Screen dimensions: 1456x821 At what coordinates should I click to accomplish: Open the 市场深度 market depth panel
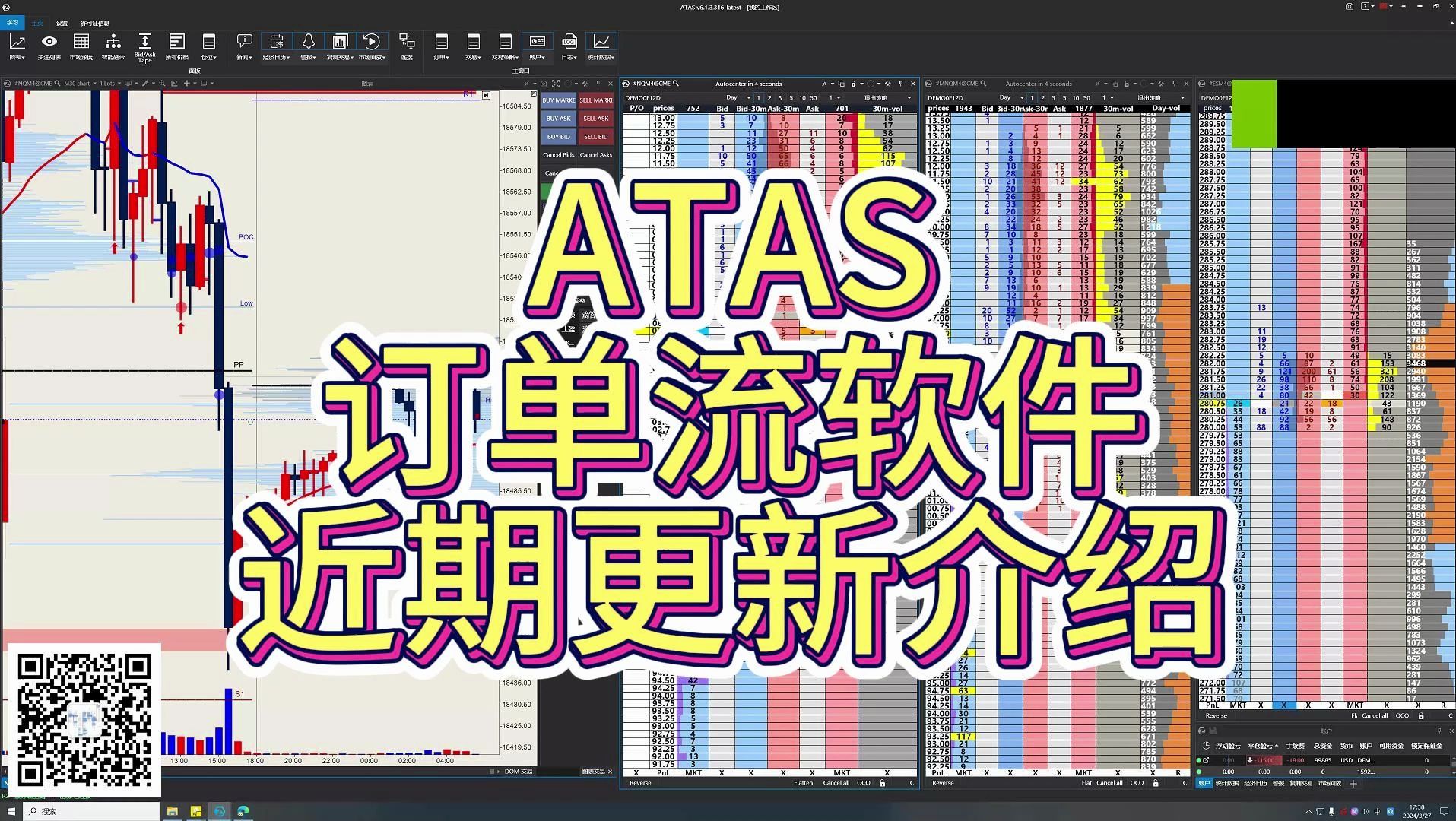point(81,46)
